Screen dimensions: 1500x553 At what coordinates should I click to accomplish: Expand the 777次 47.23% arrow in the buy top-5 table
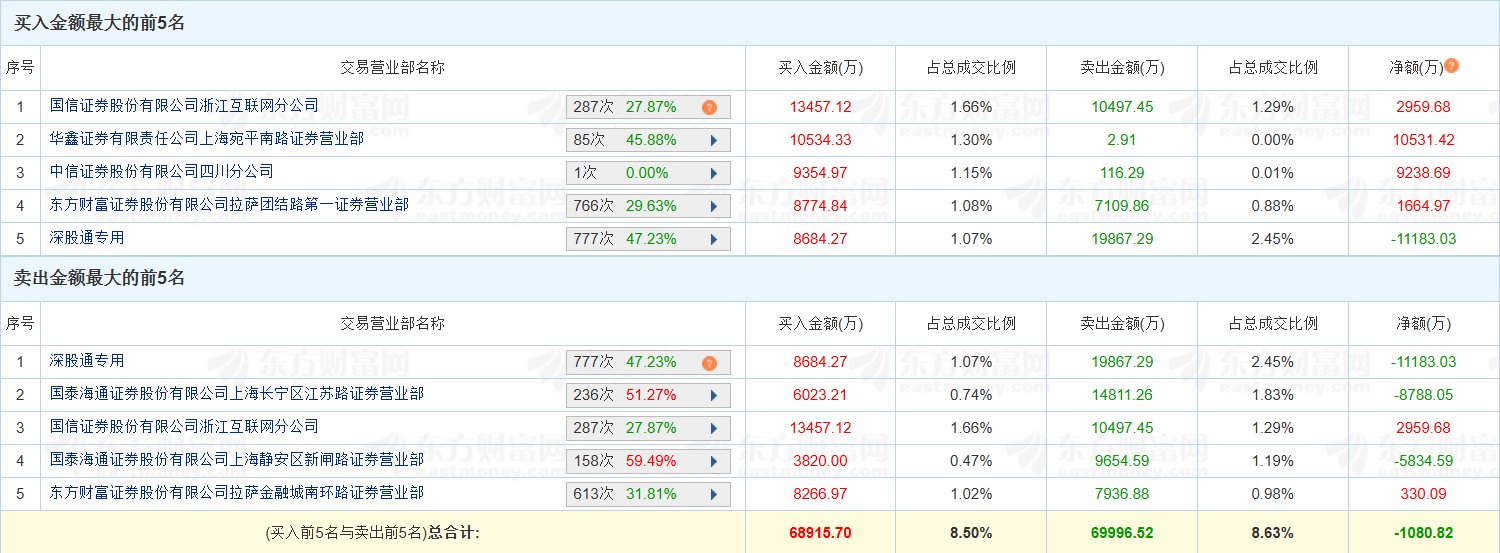[714, 239]
